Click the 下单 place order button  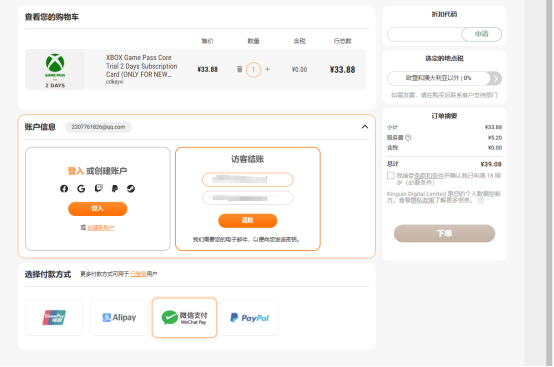(x=444, y=233)
